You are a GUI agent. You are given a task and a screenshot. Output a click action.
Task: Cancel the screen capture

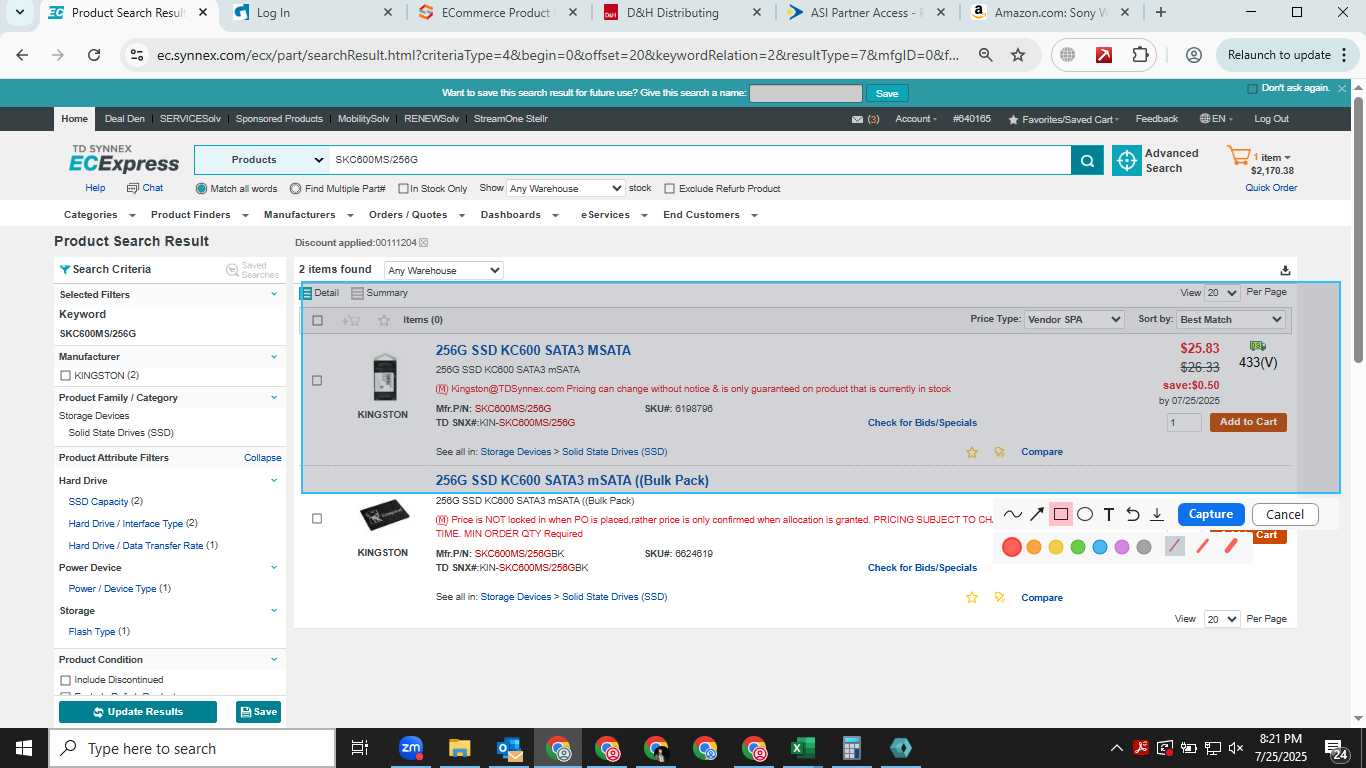1285,514
